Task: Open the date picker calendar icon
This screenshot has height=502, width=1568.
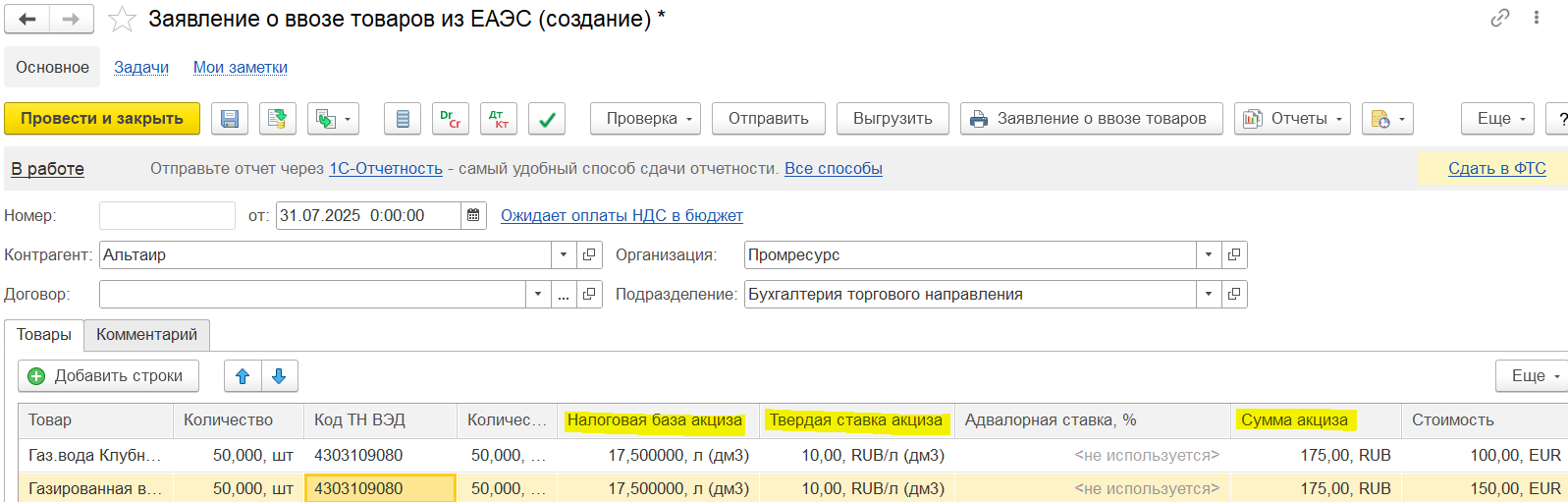Action: (x=473, y=215)
